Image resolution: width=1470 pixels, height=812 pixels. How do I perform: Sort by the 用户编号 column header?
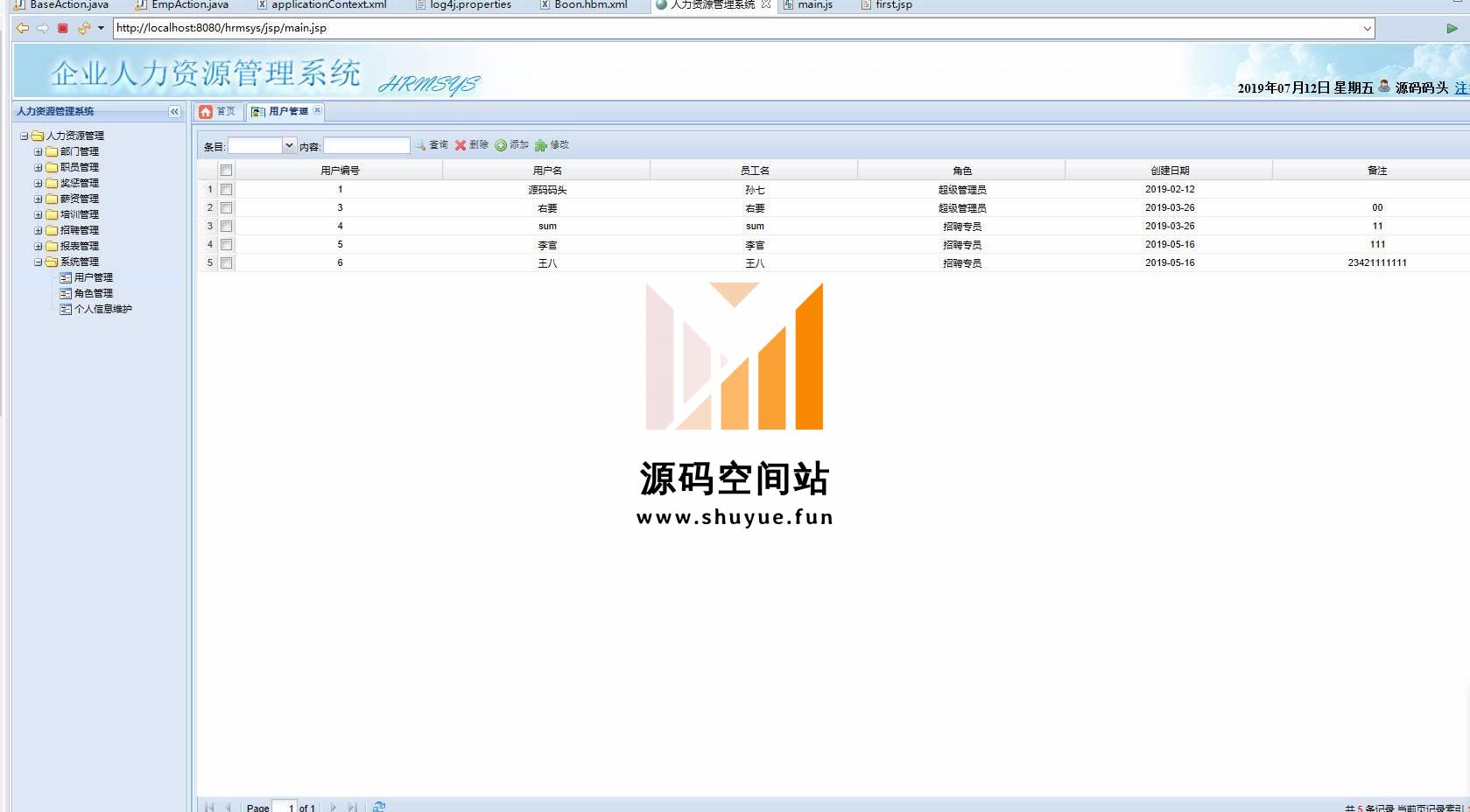point(340,171)
